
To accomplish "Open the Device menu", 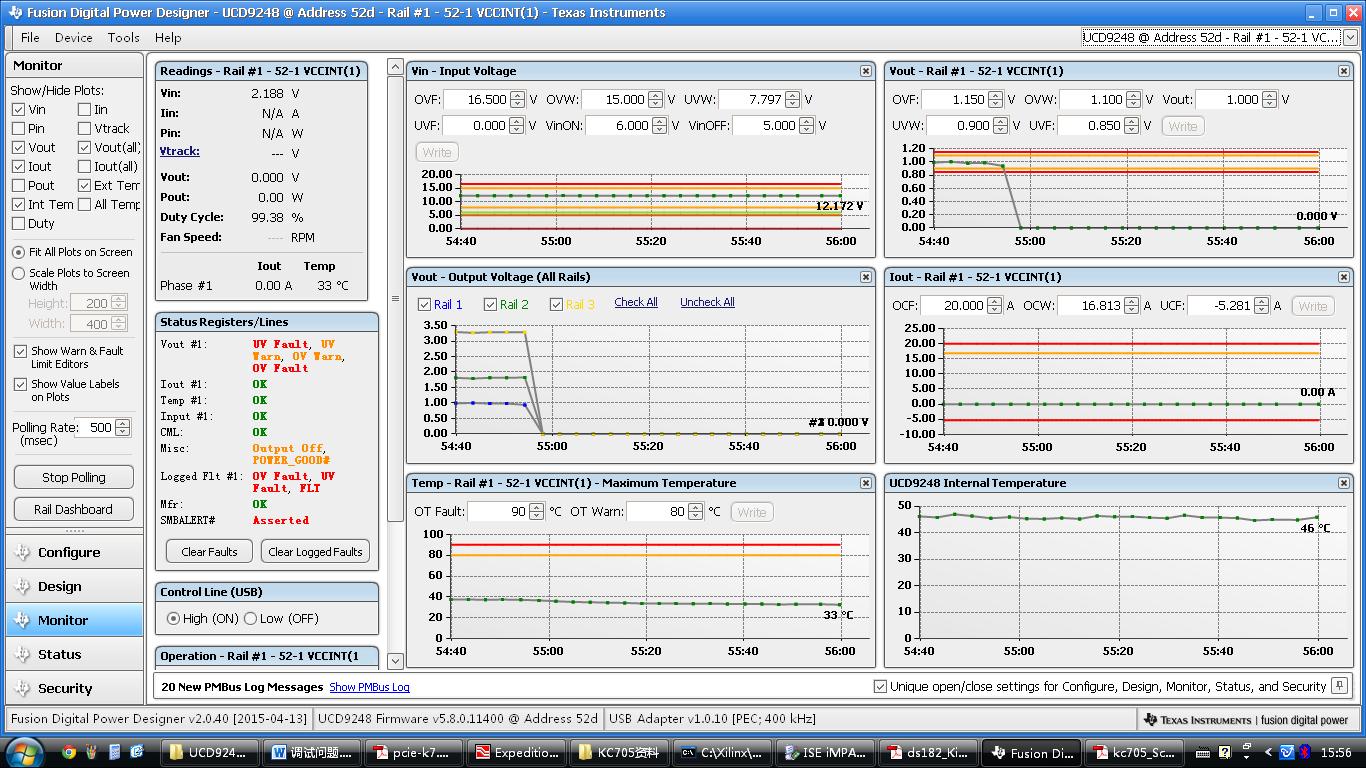I will coord(73,37).
